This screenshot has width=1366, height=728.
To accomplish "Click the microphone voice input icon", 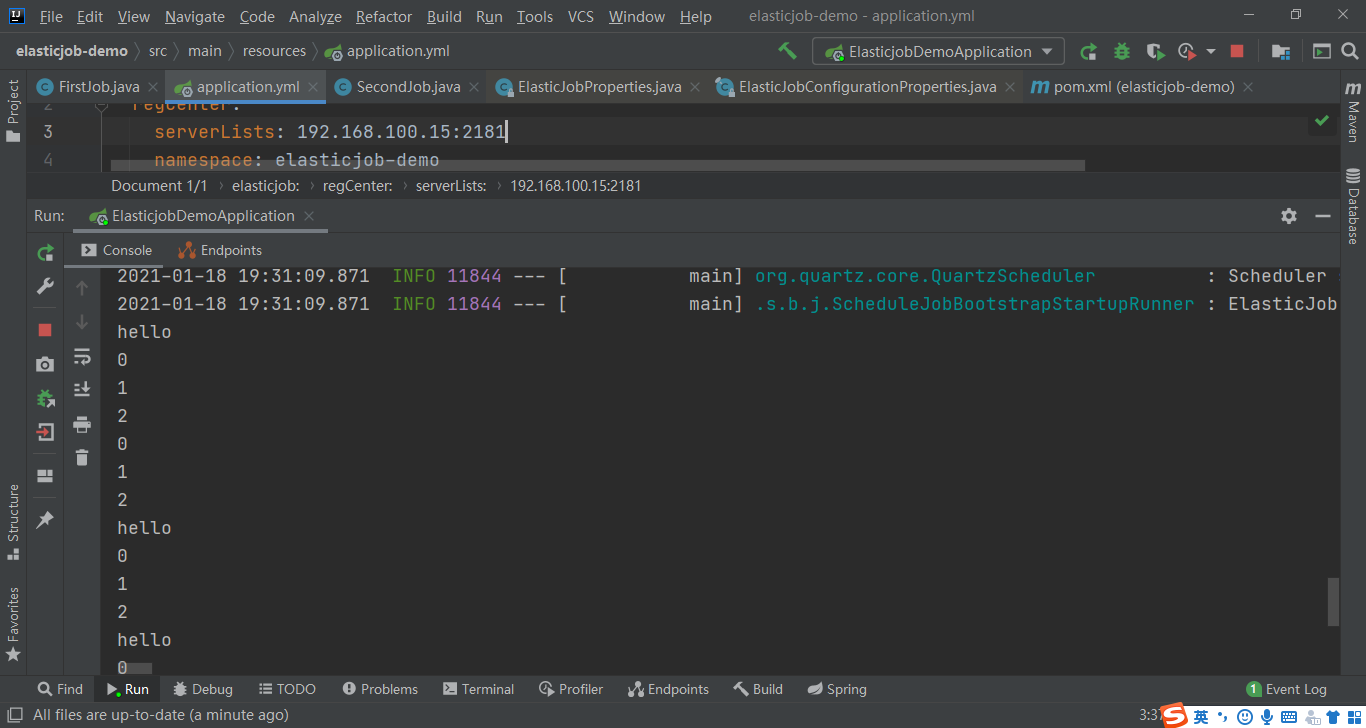I will click(1267, 716).
